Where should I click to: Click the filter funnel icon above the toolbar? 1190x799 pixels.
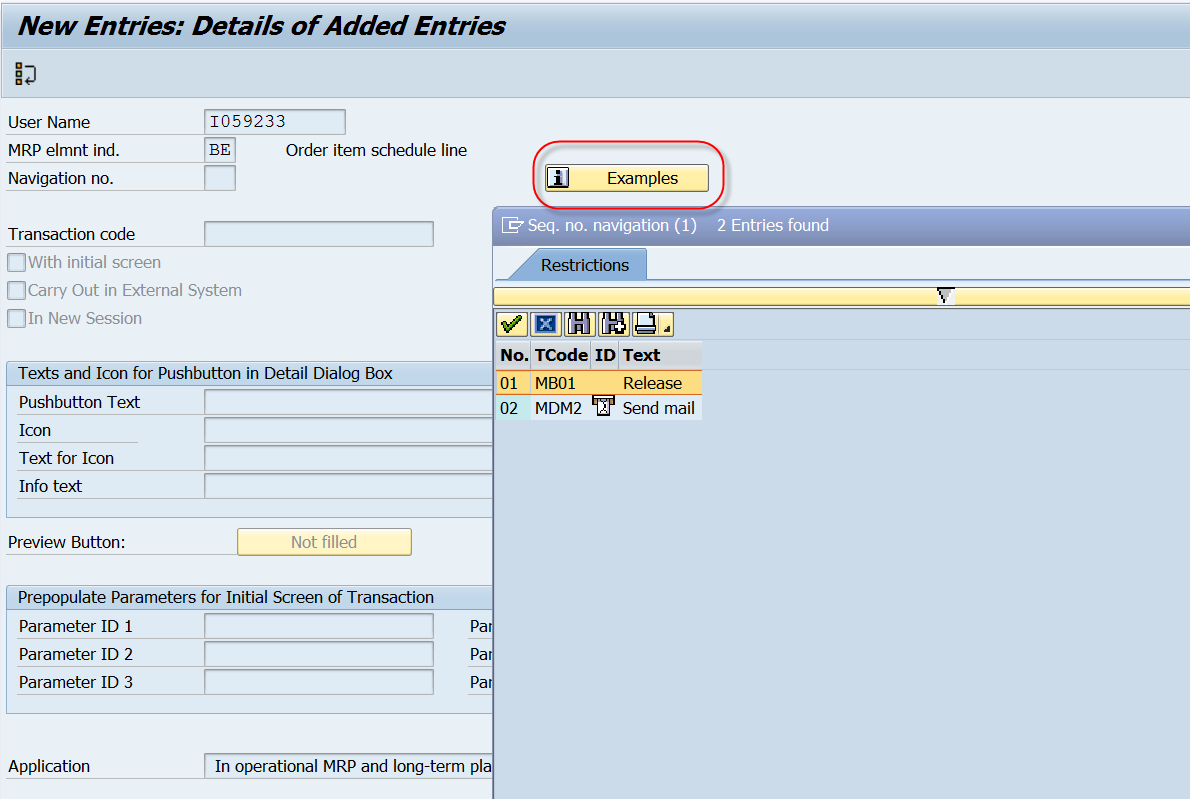click(944, 296)
